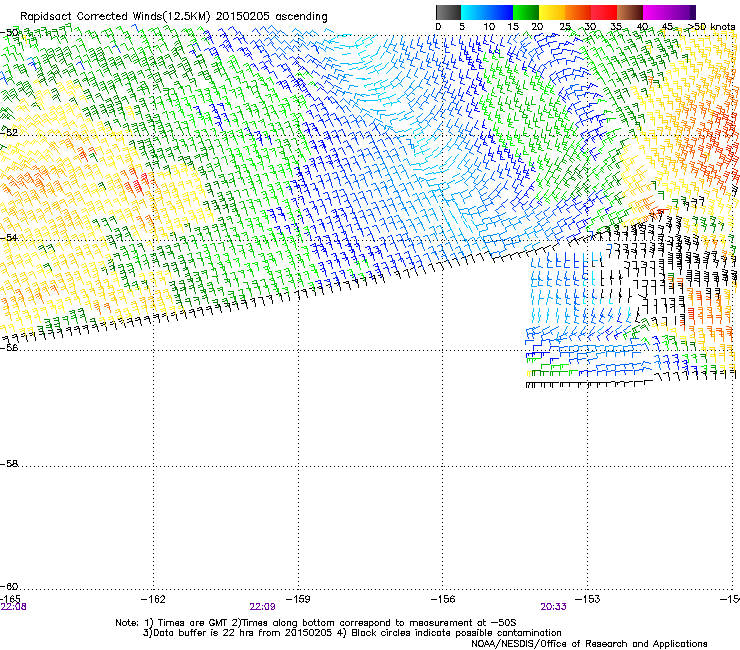The height and width of the screenshot is (650, 740).
Task: Click the yellow 20-25 knots legend swatch
Action: [552, 12]
